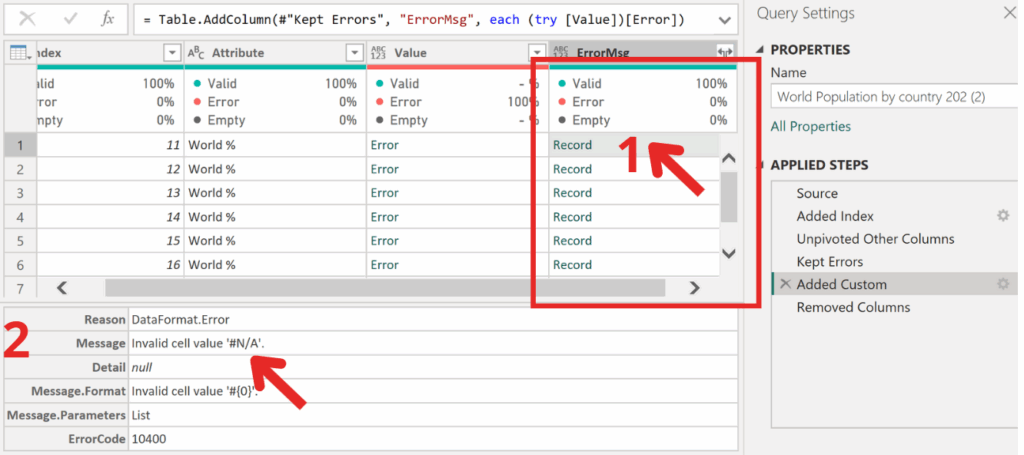The height and width of the screenshot is (455, 1024).
Task: Expand the ErrorMsg column record icon
Action: [725, 52]
